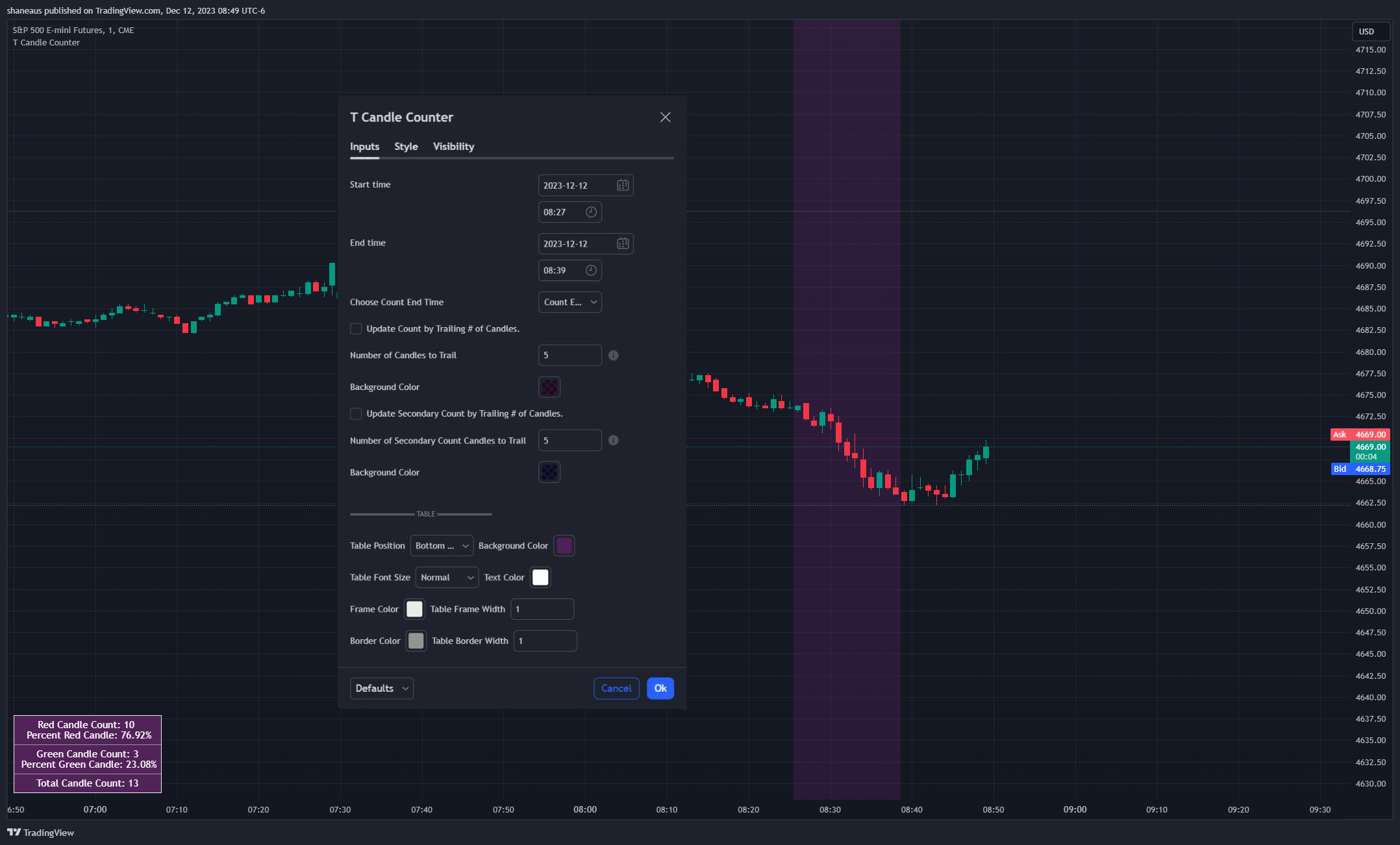Show info for Number of Candles to Trail
Image resolution: width=1400 pixels, height=845 pixels.
614,356
